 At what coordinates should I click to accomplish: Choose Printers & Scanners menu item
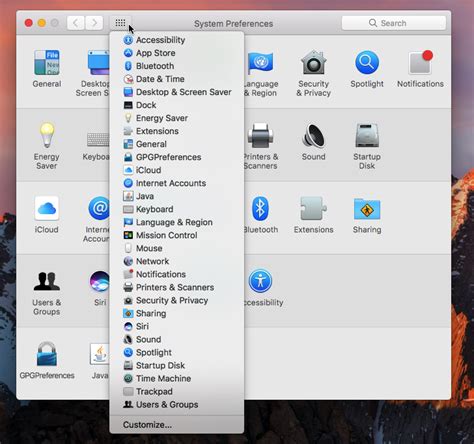coord(177,287)
